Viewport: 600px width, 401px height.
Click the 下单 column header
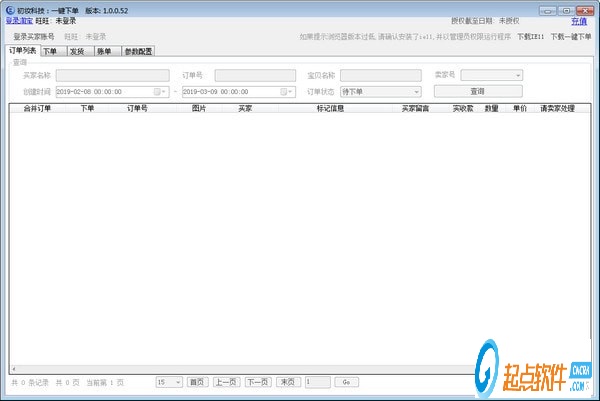(x=87, y=109)
